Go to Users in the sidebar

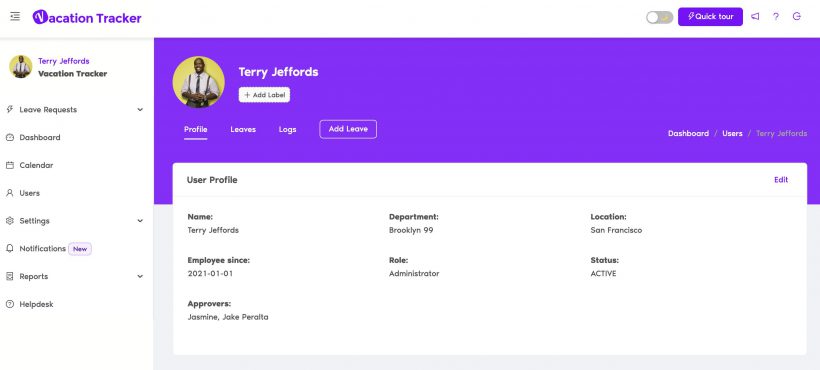click(29, 193)
